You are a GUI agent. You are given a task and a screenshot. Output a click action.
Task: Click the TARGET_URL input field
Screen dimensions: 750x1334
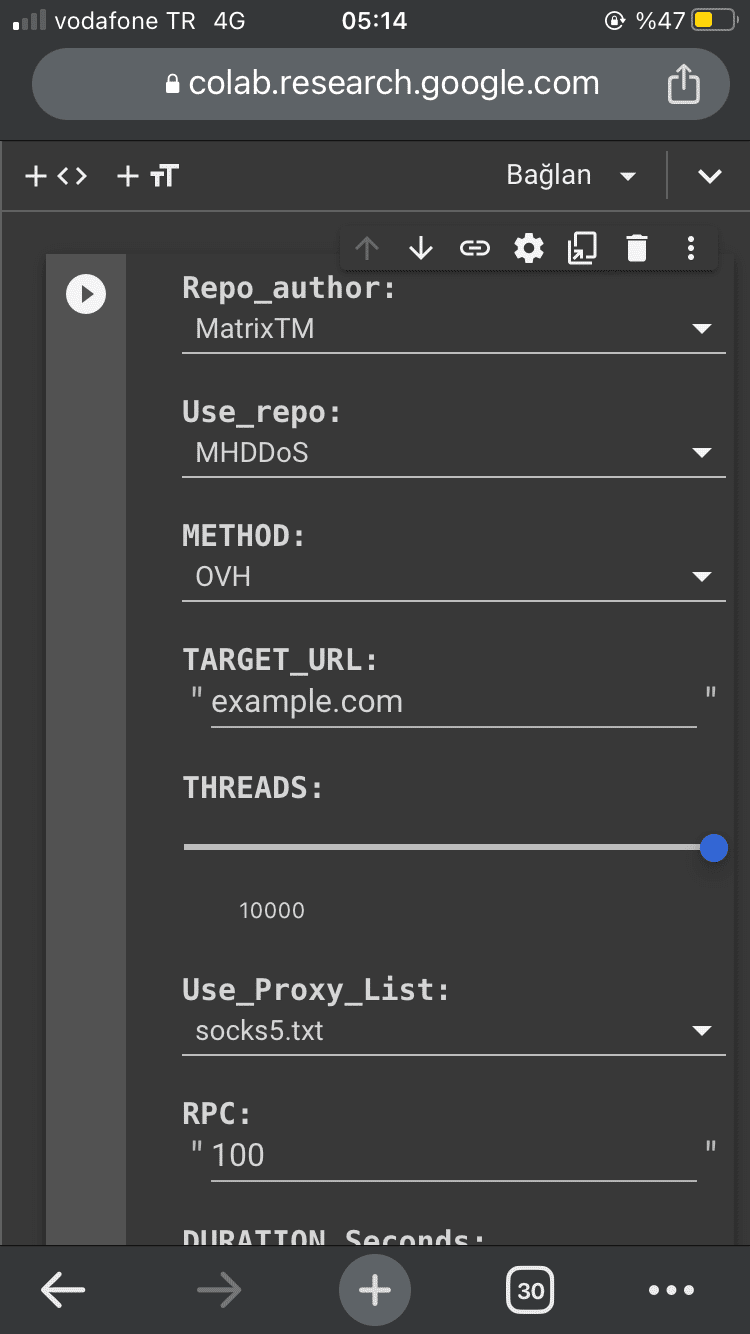[x=453, y=702]
